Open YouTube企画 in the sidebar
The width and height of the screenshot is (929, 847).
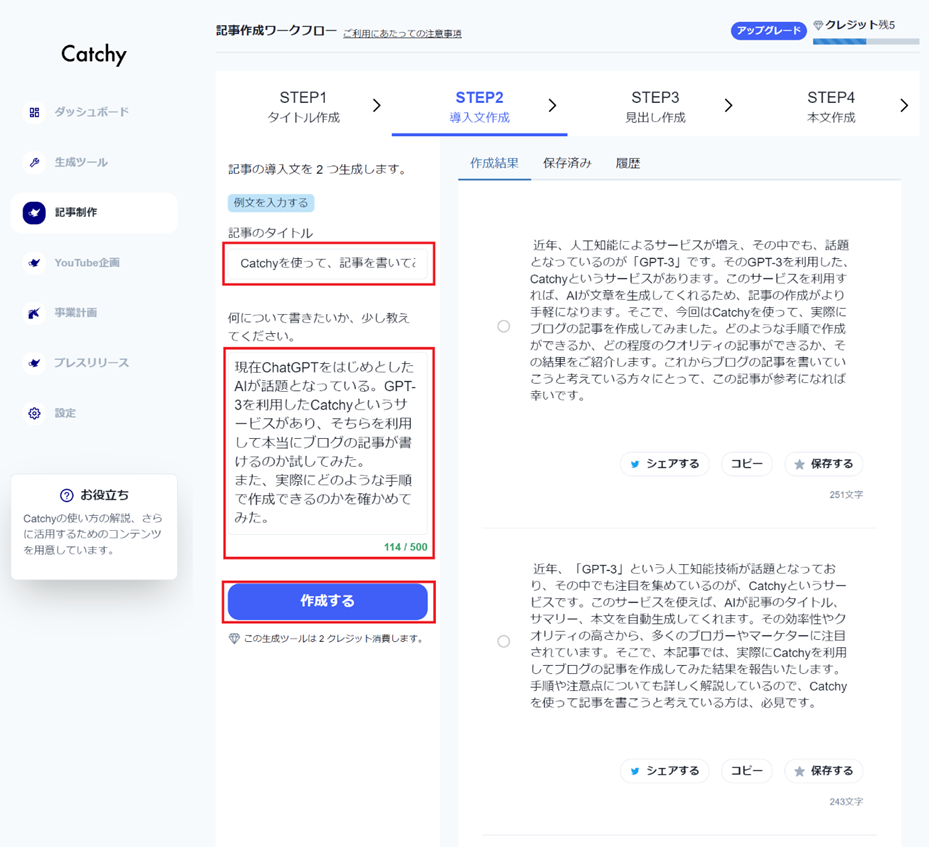[87, 262]
